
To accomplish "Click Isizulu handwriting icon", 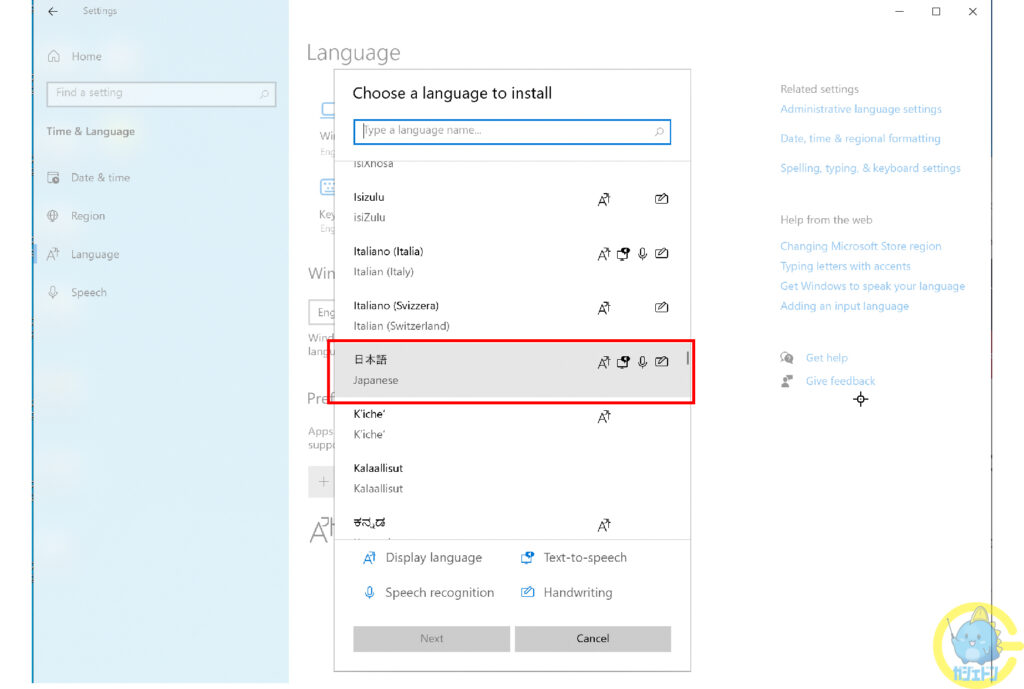I will [662, 199].
